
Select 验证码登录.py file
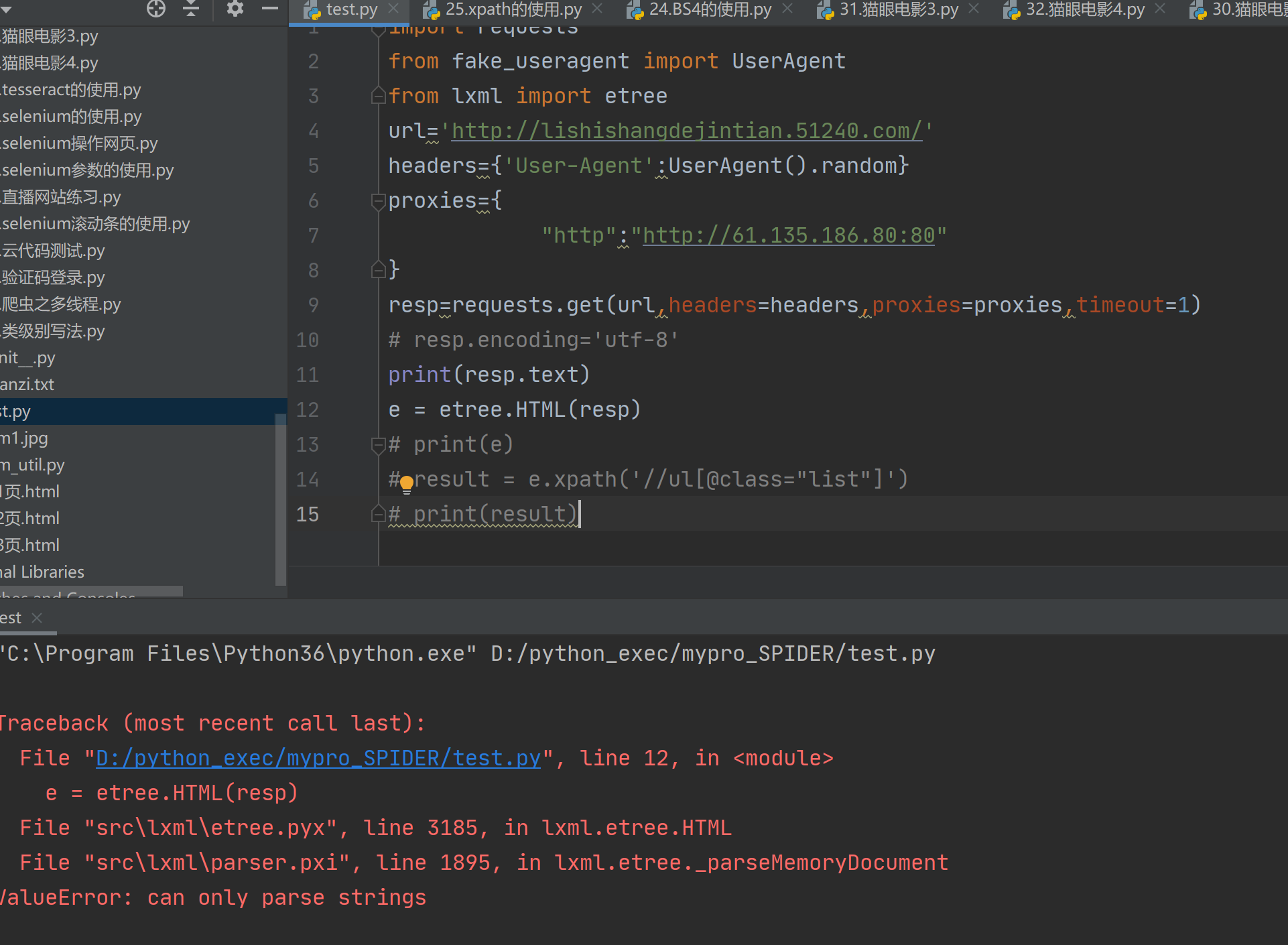[52, 277]
